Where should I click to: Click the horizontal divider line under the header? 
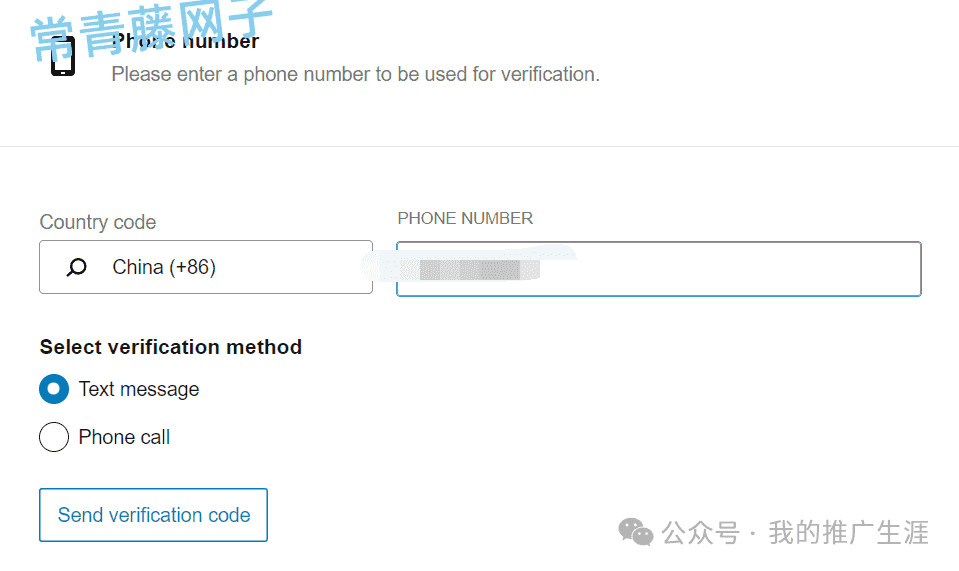[480, 146]
